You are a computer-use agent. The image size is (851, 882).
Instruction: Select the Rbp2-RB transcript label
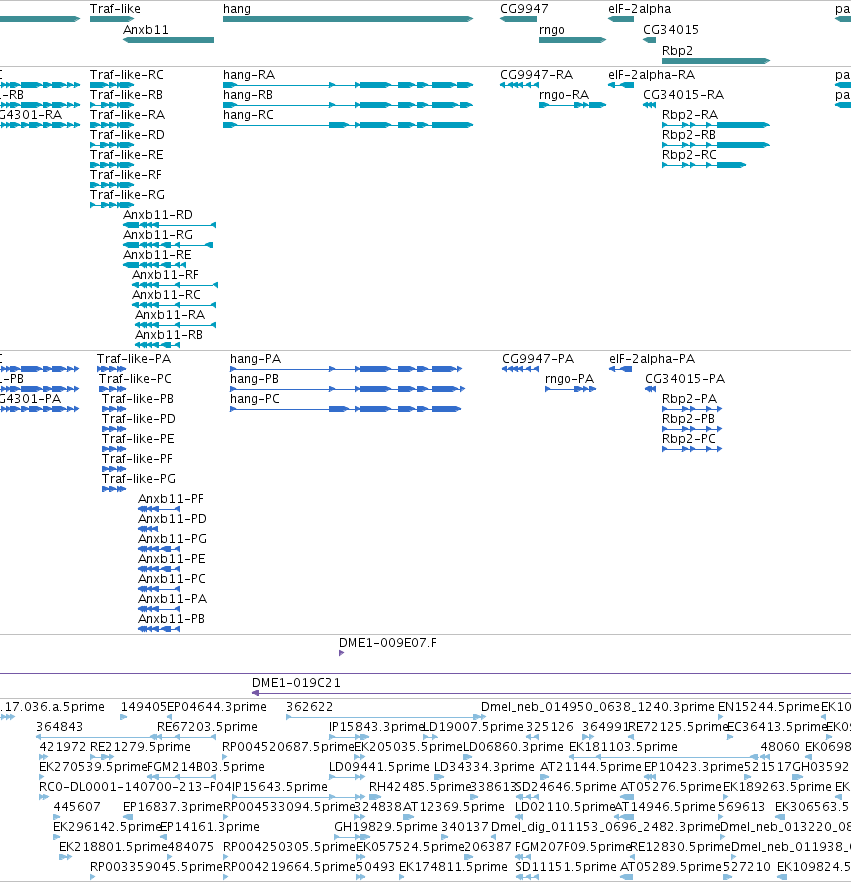point(689,135)
